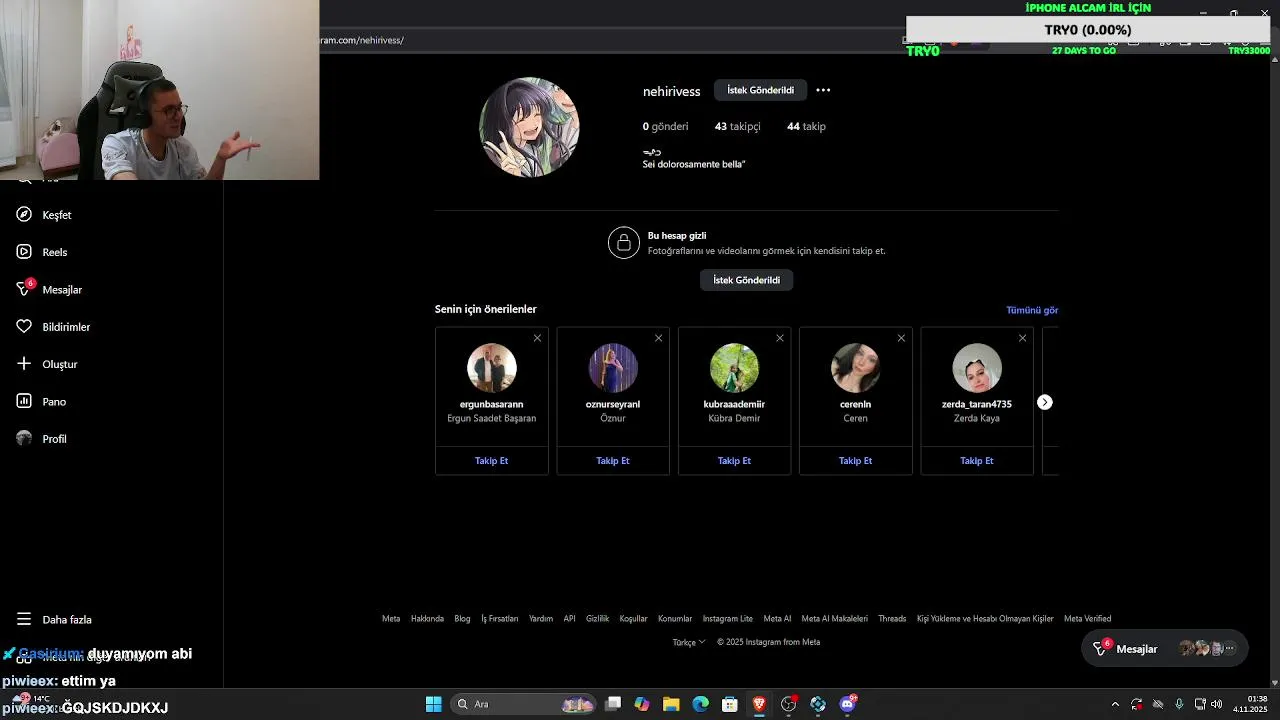Open Meta Verified footer link
Image resolution: width=1280 pixels, height=720 pixels.
pos(1087,618)
